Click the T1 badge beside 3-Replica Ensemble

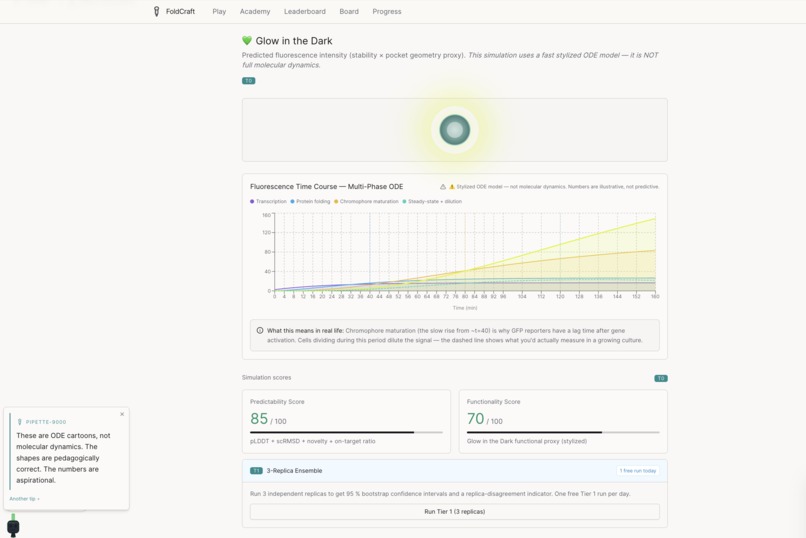256,471
